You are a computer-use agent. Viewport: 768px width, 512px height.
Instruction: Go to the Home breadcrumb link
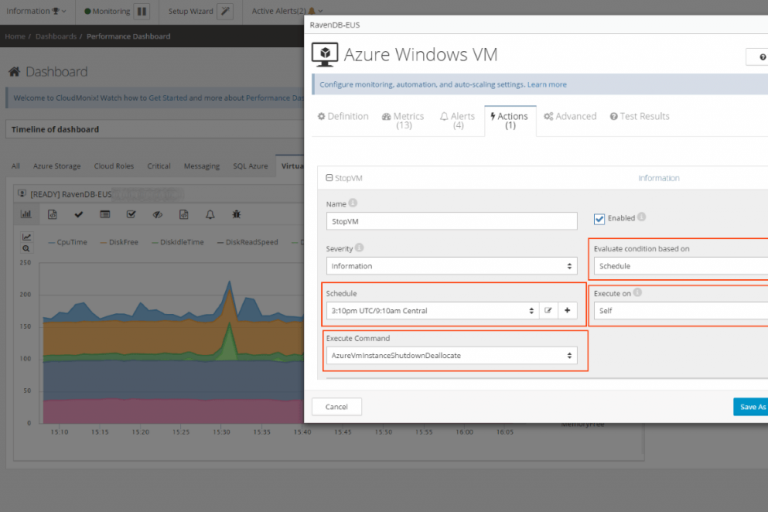(15, 36)
